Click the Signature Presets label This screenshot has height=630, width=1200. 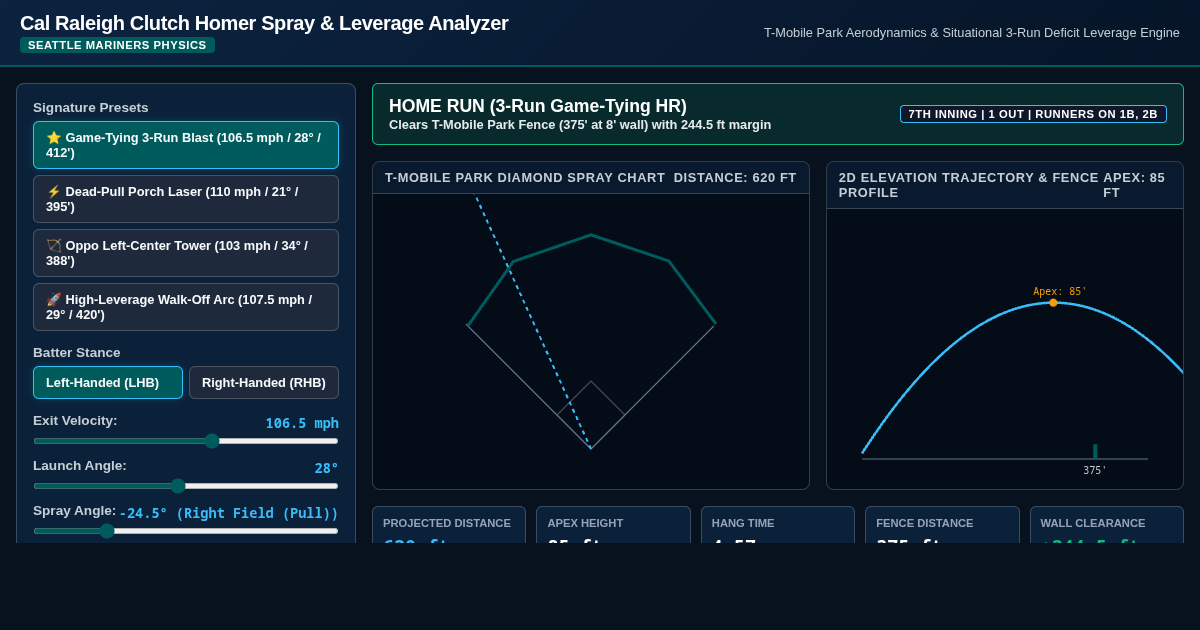[91, 108]
